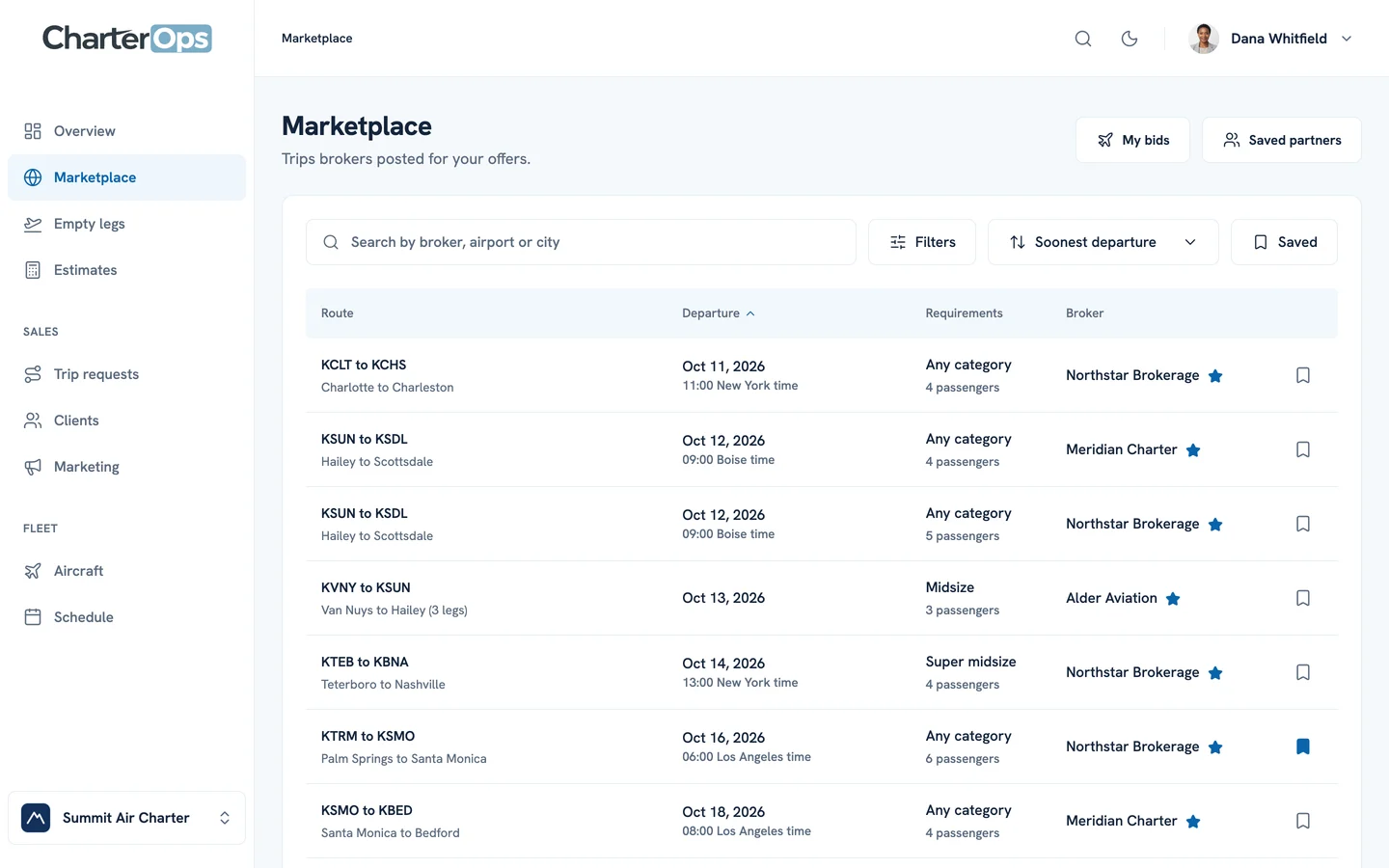The width and height of the screenshot is (1389, 868).
Task: Open the KTEB to KBNA route
Action: point(822,672)
